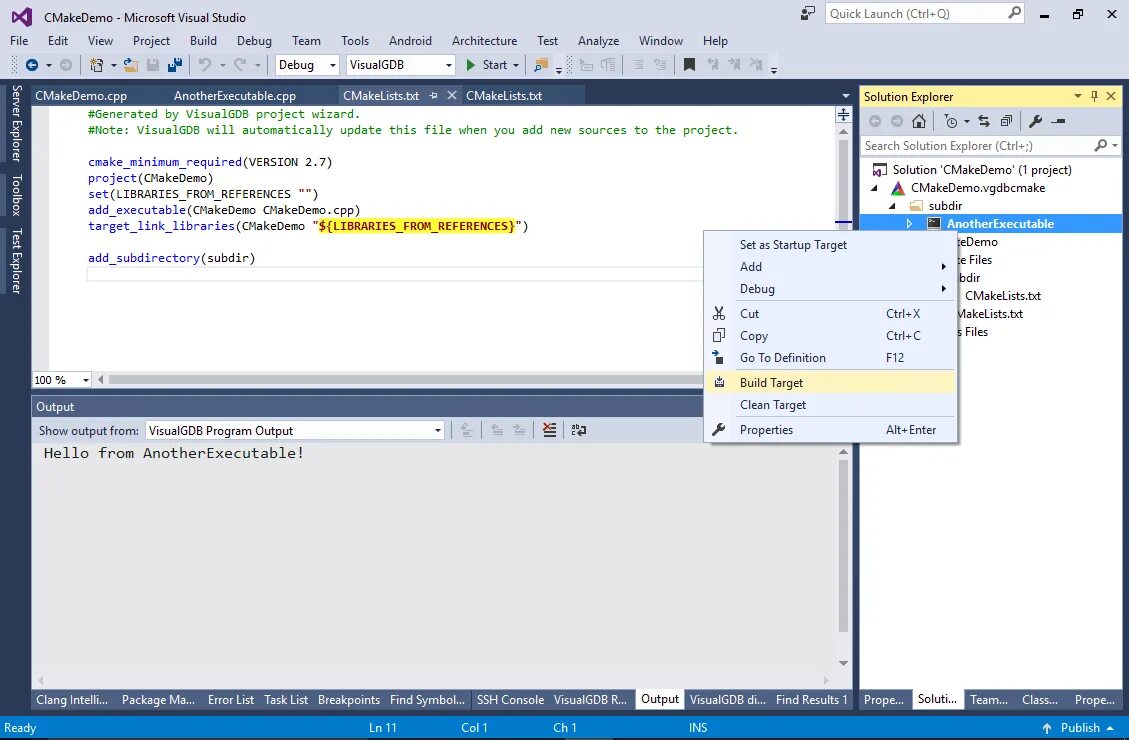This screenshot has height=740, width=1129.
Task: Click the editor split handle above scrollbar
Action: pos(843,114)
